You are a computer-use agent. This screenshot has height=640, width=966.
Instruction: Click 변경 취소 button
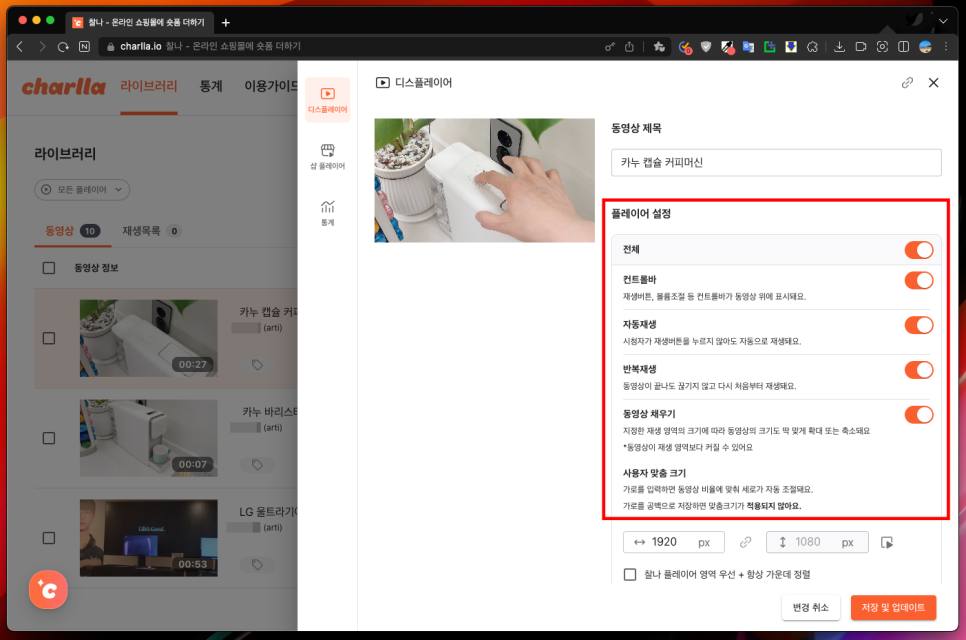pos(810,607)
